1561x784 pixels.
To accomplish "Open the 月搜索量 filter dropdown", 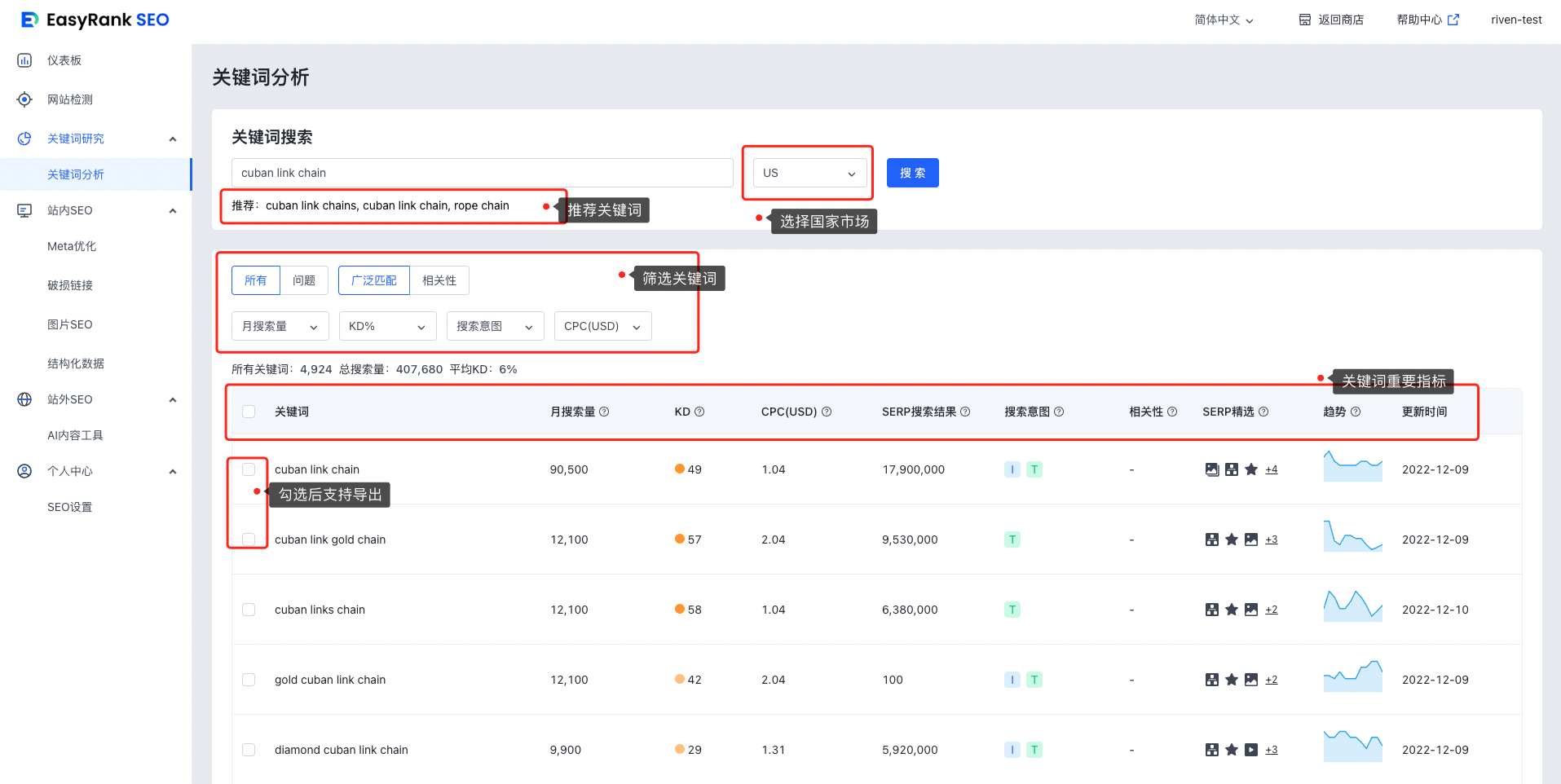I will (x=280, y=326).
